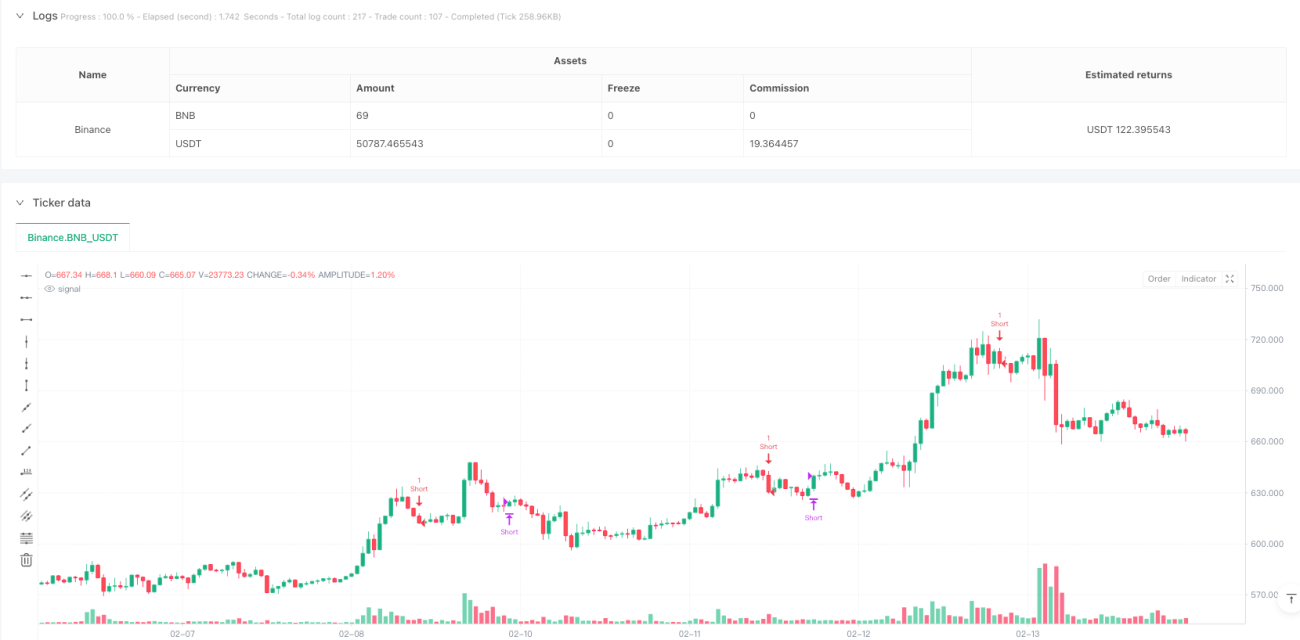Click the purple Short exit marker near 02-10
The image size is (1300, 640).
click(509, 523)
